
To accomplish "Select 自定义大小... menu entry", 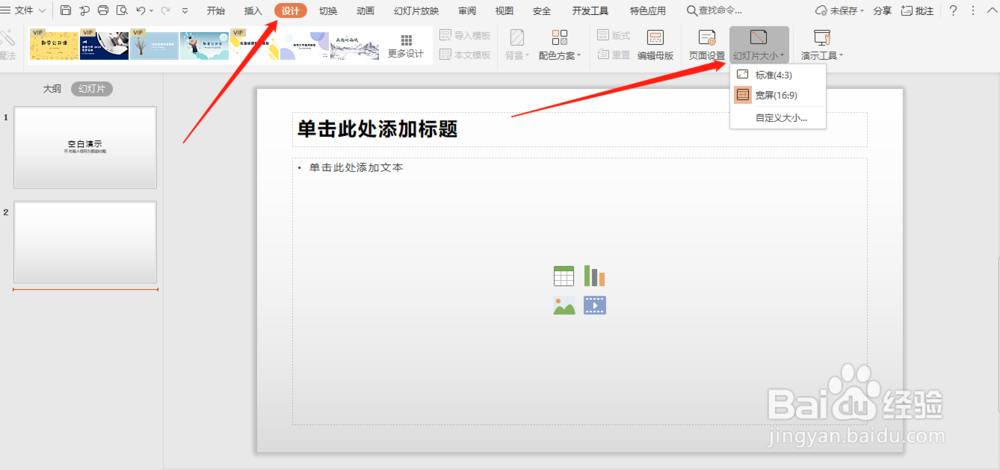I will 778,118.
